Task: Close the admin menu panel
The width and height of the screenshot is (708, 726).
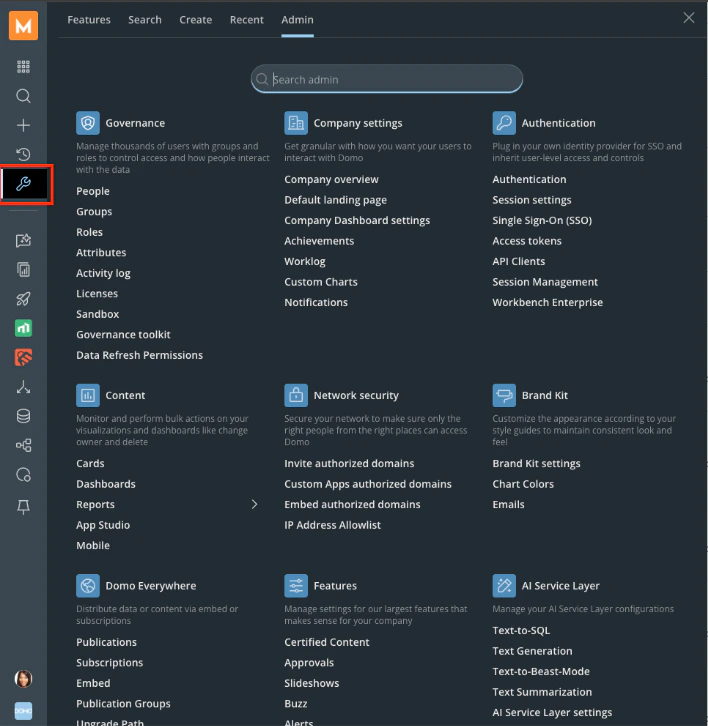Action: 689,18
